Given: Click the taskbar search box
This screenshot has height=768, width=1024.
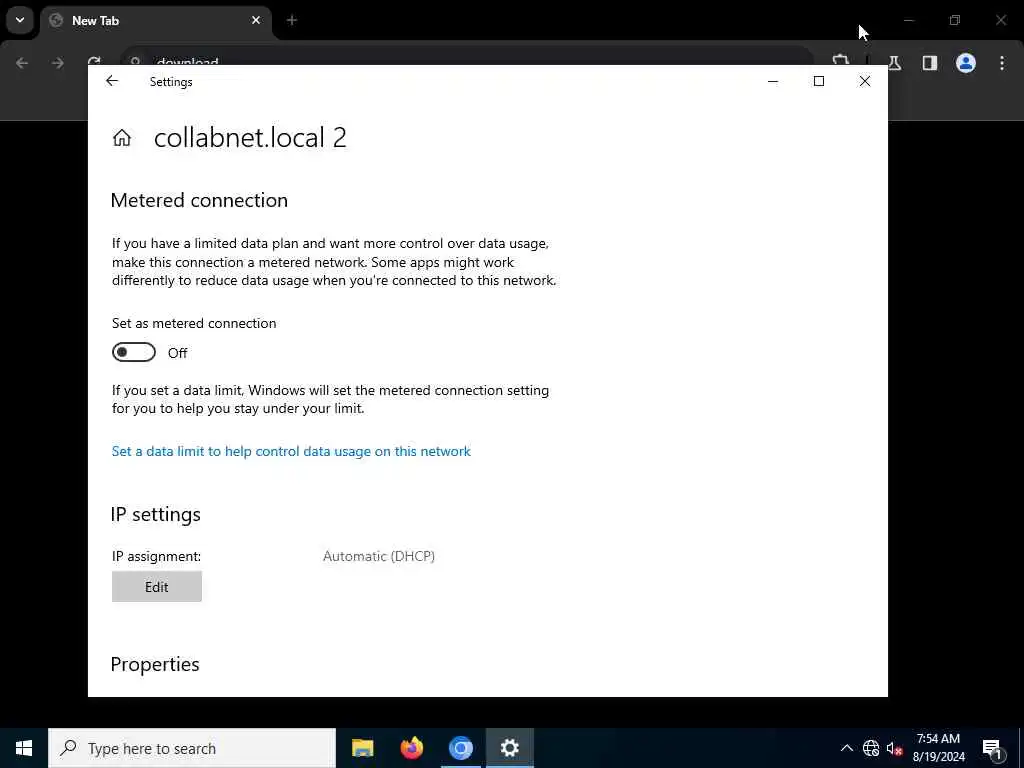Looking at the screenshot, I should coord(192,748).
